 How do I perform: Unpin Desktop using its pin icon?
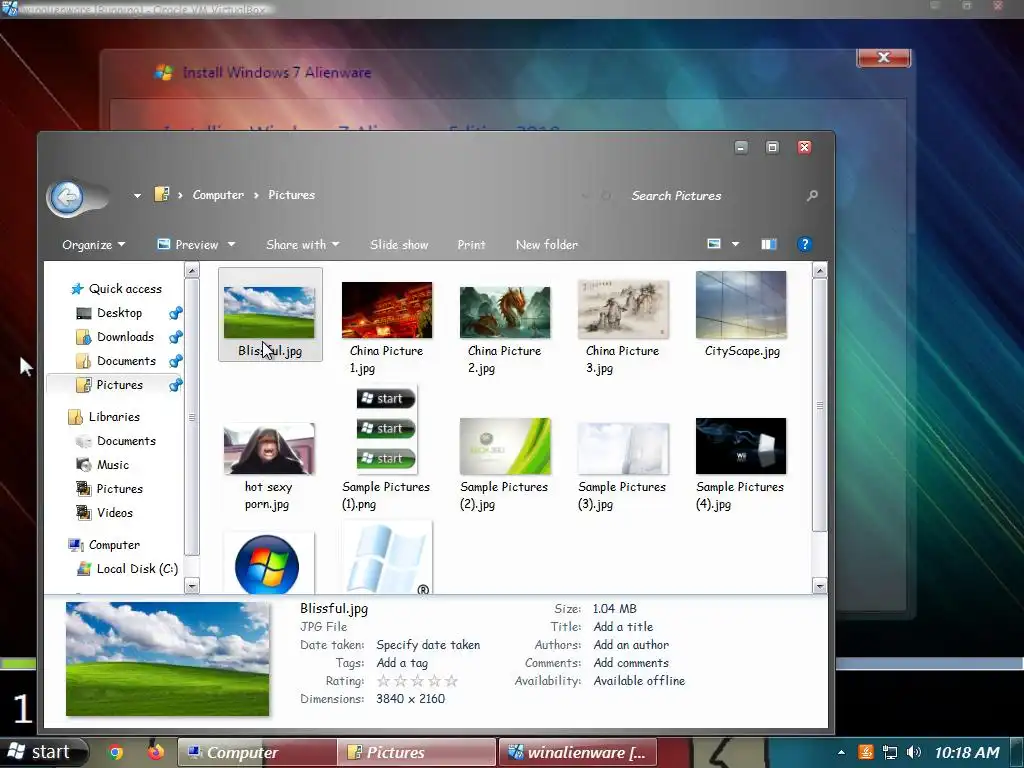tap(175, 313)
